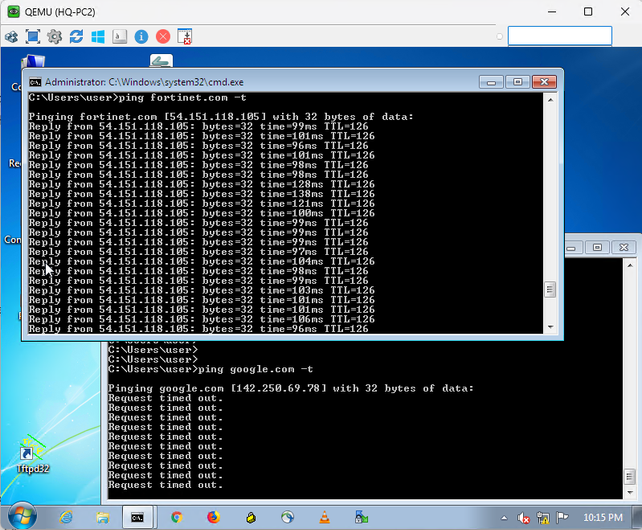
Task: Open the yellow padlock app in taskbar
Action: tap(251, 518)
